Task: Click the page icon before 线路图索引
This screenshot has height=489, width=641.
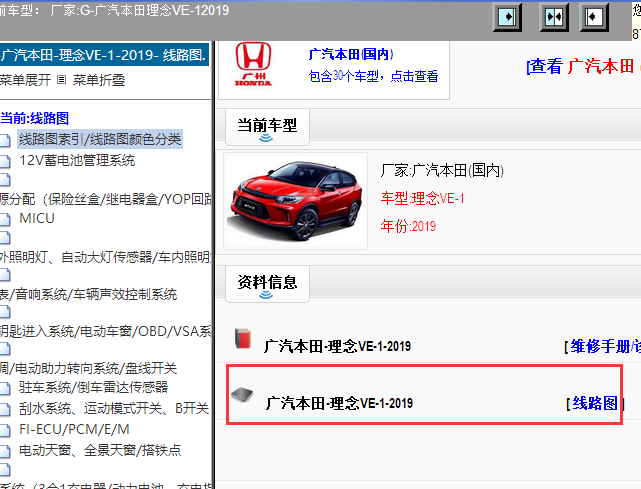Action: point(4,140)
